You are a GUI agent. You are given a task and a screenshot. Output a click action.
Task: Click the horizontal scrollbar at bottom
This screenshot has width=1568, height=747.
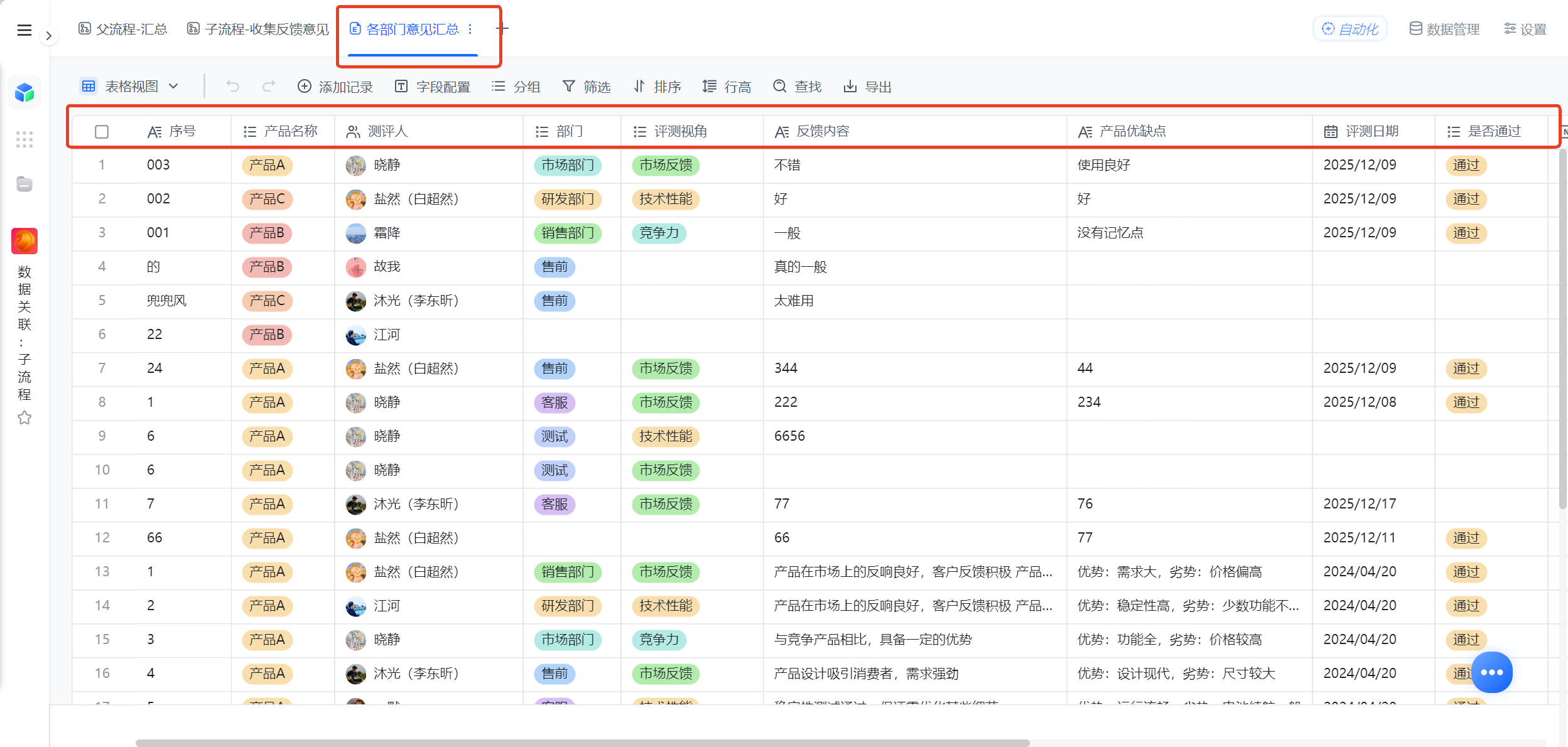pyautogui.click(x=582, y=743)
